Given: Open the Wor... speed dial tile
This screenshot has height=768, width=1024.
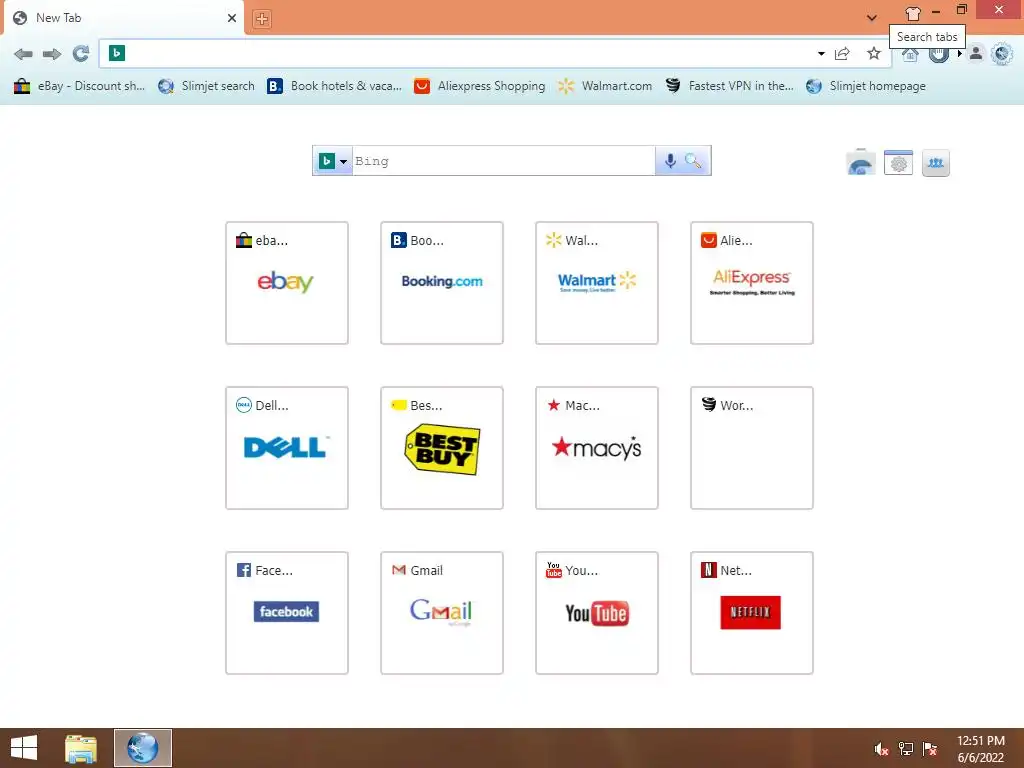Looking at the screenshot, I should [x=752, y=448].
